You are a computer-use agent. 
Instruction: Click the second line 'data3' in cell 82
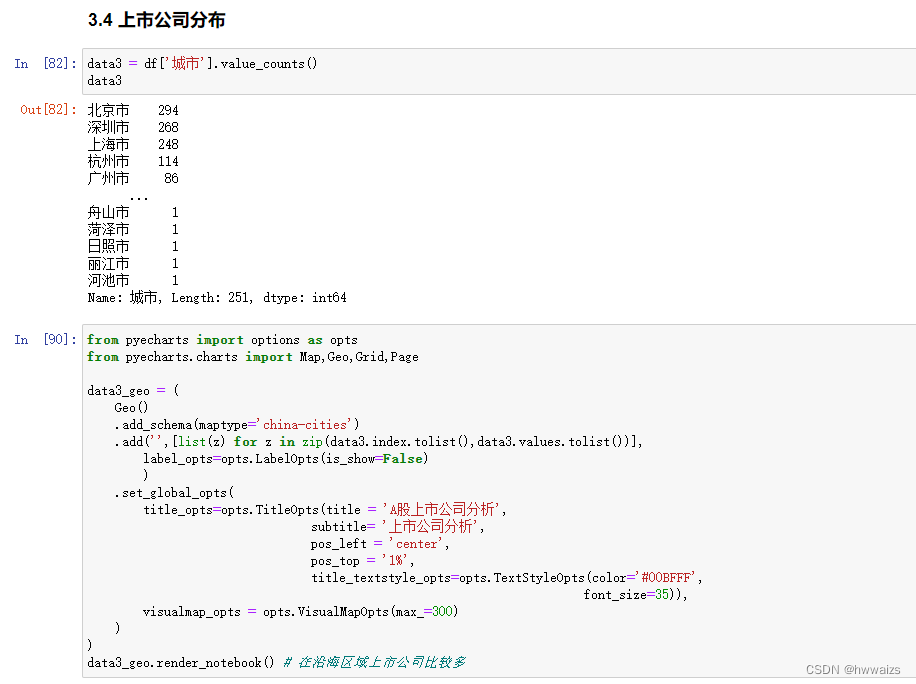[x=105, y=81]
